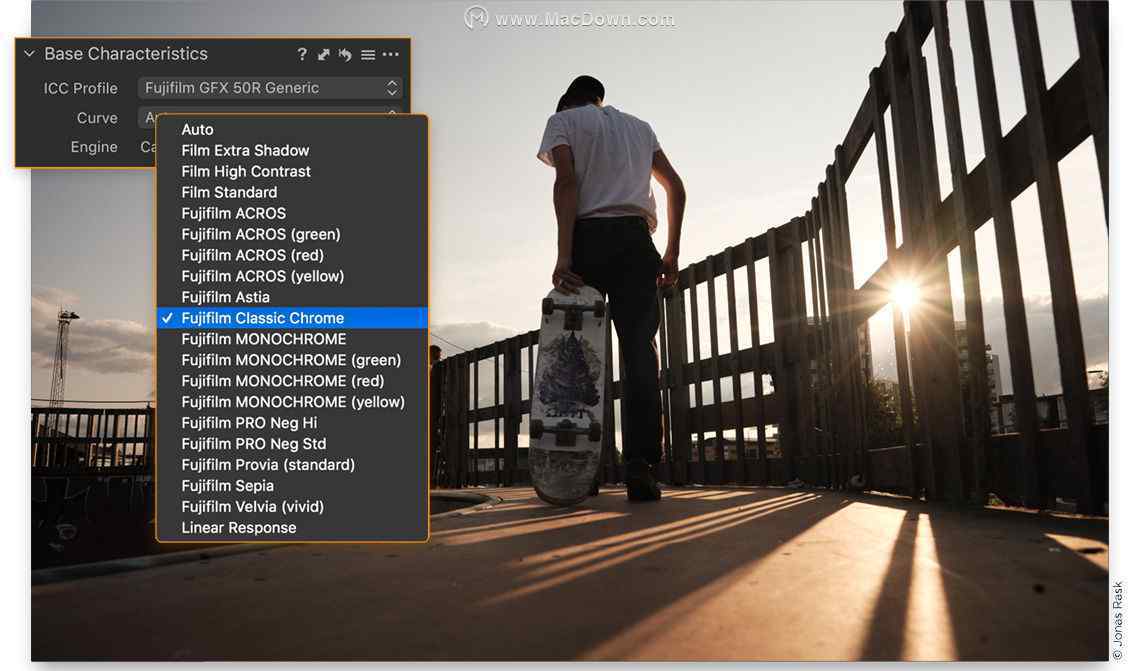Viewport: 1140px width, 671px height.
Task: Choose Fujifilm PRO Neg Hi curve
Action: [x=292, y=423]
